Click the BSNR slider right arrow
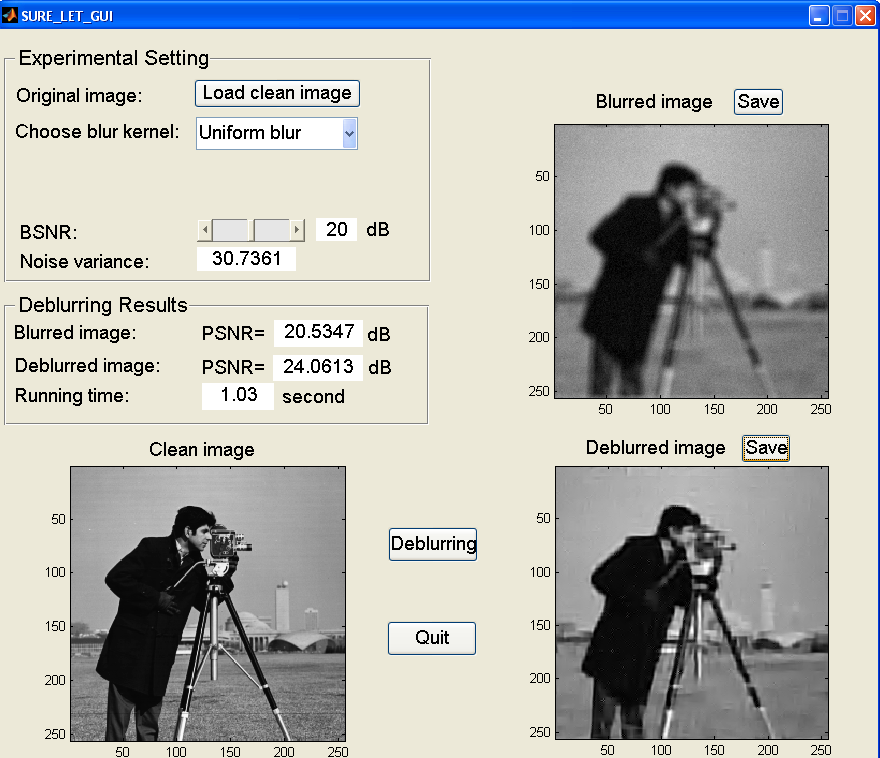The height and width of the screenshot is (758, 880). pos(297,229)
